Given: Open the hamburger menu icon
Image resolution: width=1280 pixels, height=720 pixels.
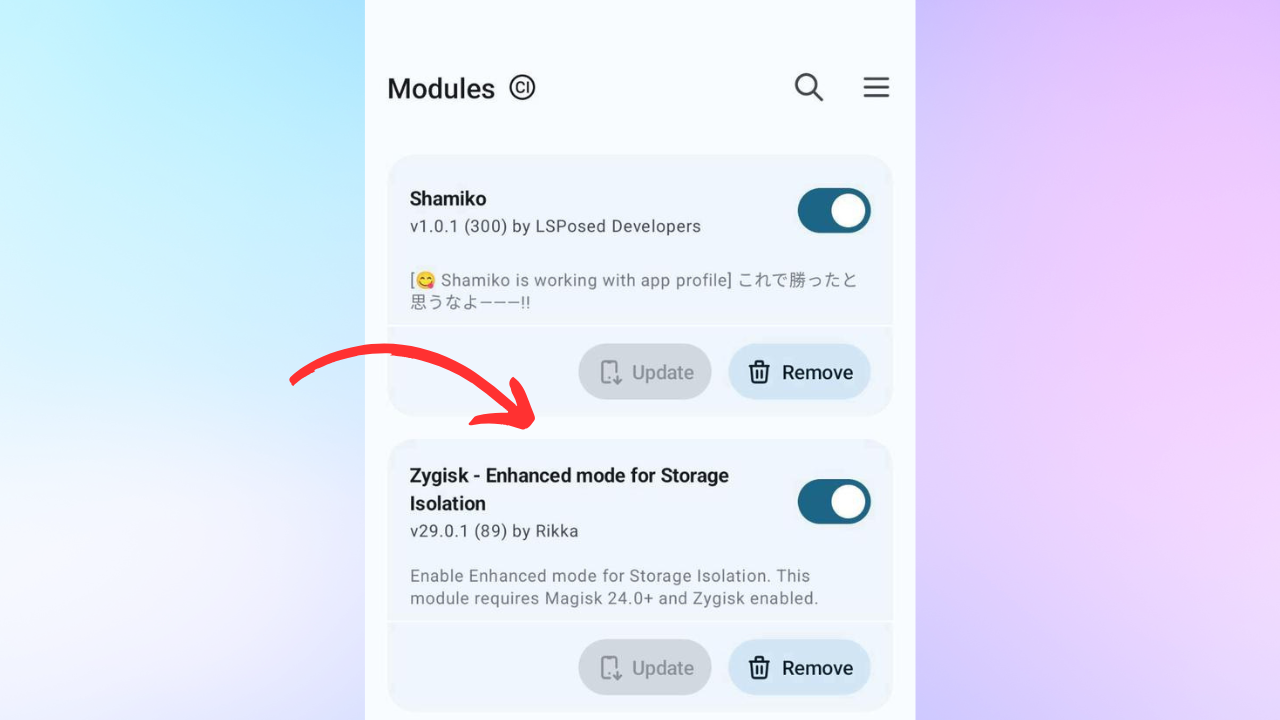Looking at the screenshot, I should [876, 88].
